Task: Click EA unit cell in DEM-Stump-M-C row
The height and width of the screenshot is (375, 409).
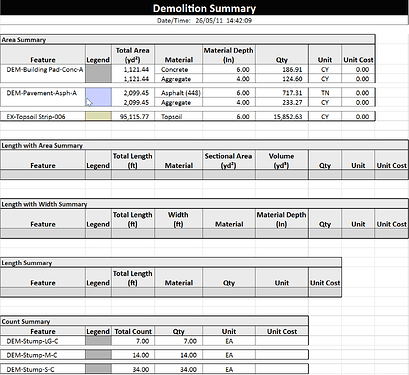Action: click(229, 355)
